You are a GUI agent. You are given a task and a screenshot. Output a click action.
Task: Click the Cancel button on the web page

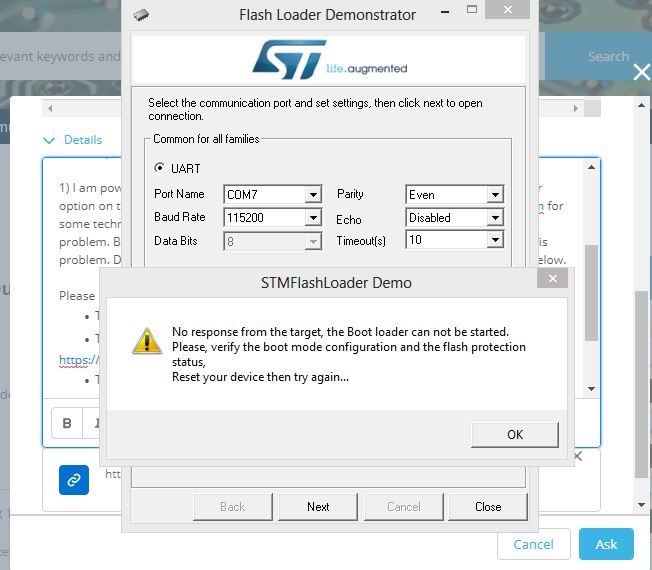point(533,544)
